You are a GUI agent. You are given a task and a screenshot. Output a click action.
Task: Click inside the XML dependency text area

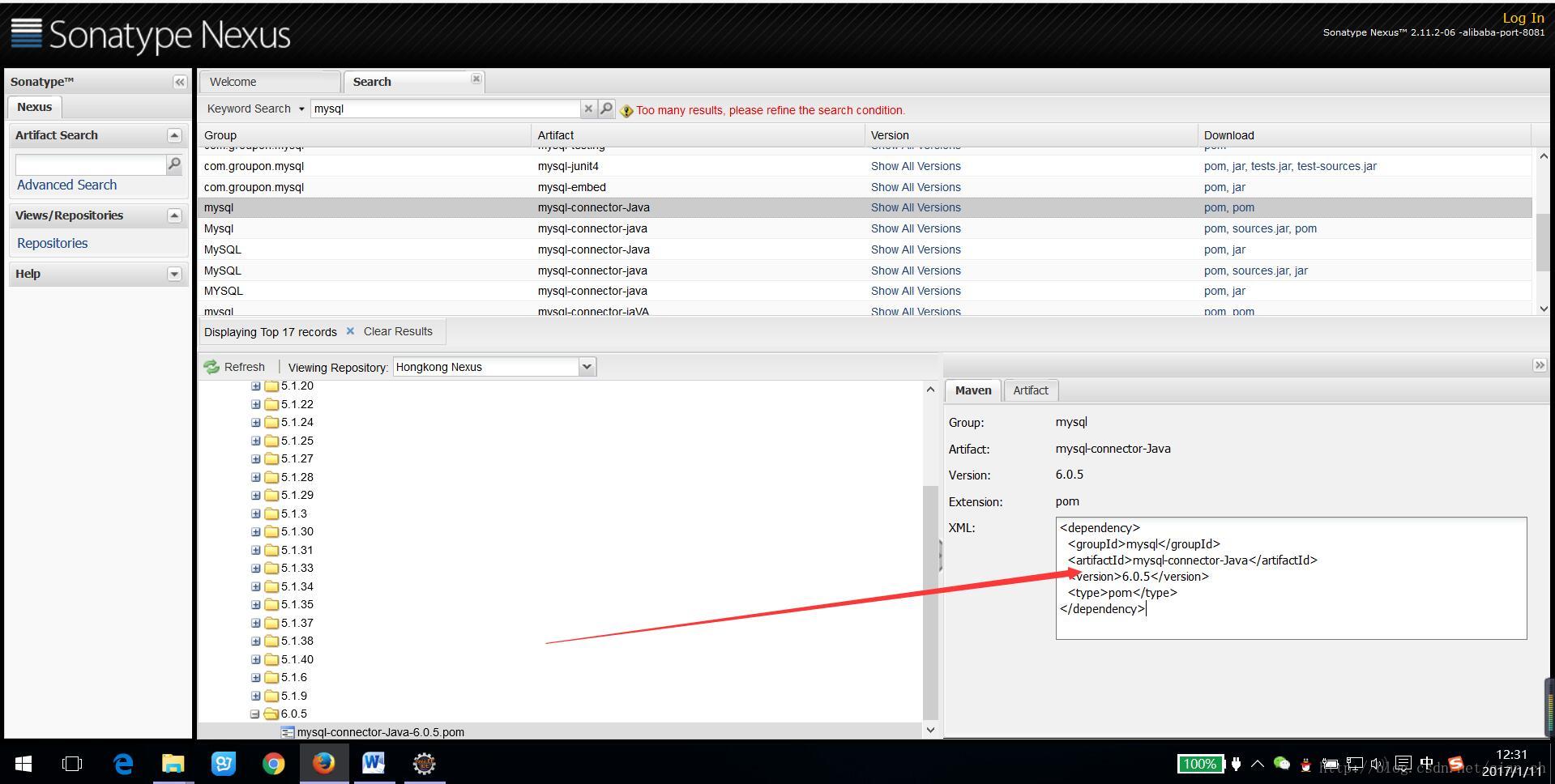point(1291,578)
